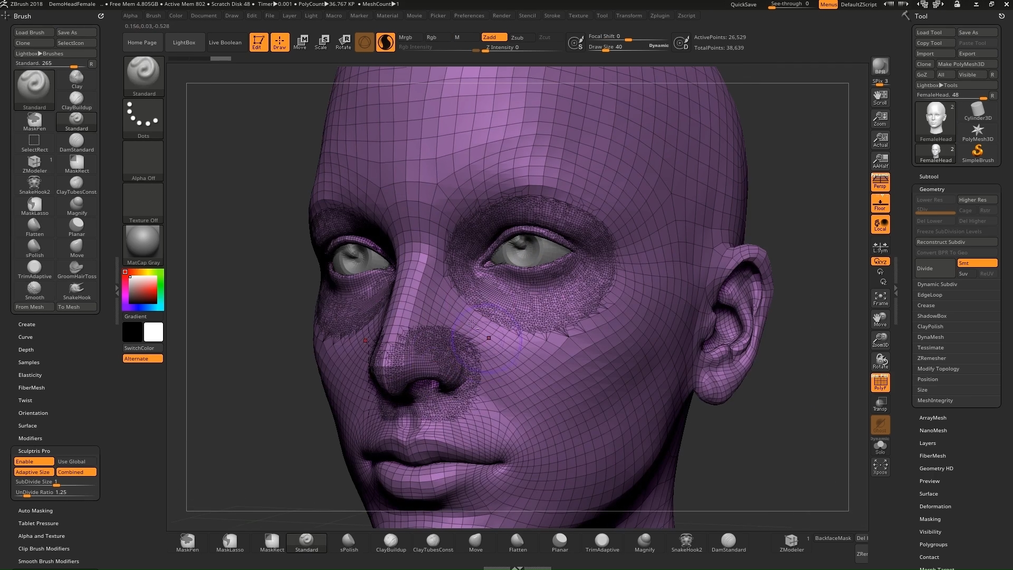
Task: Choose the ZModeler brush in the Brush palette
Action: tap(34, 162)
